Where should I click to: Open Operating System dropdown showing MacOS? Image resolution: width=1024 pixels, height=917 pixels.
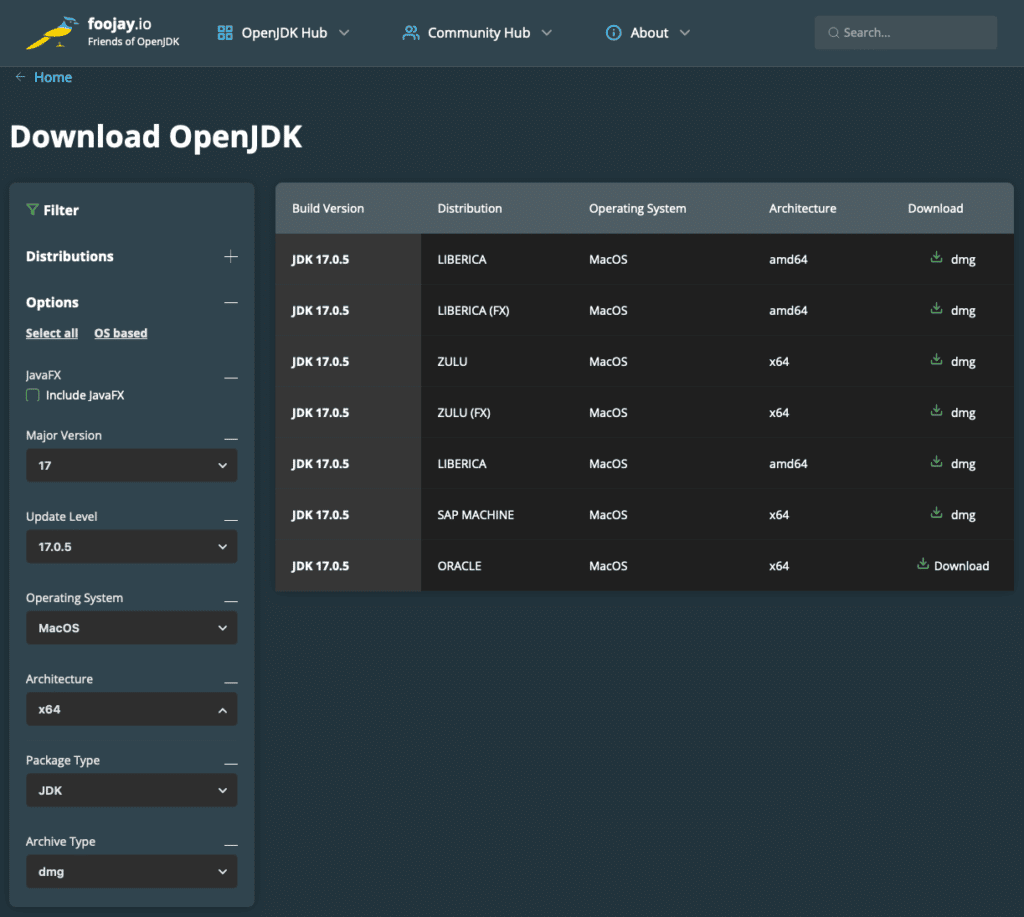tap(132, 628)
